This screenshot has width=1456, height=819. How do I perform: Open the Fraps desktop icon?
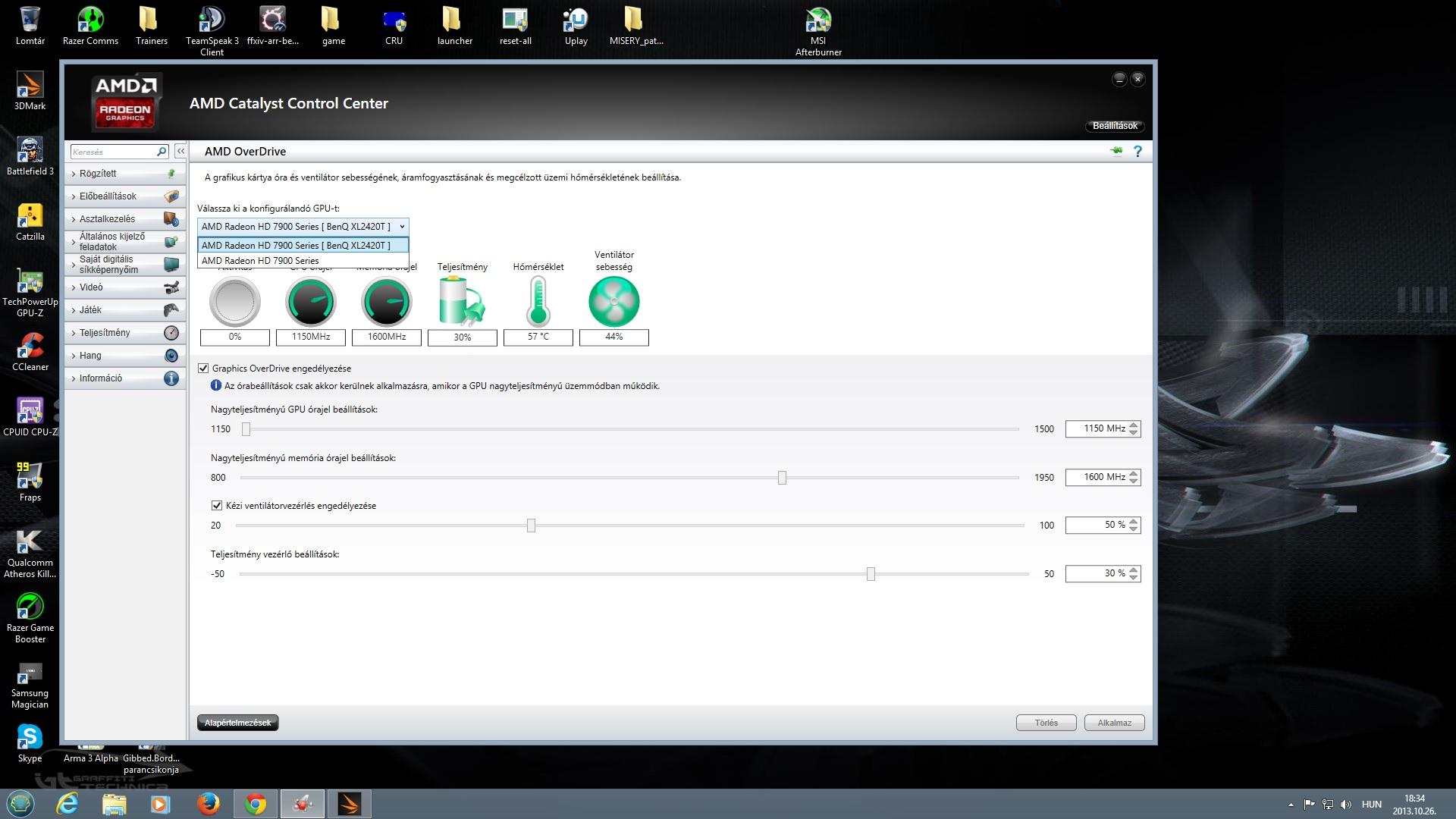[30, 482]
